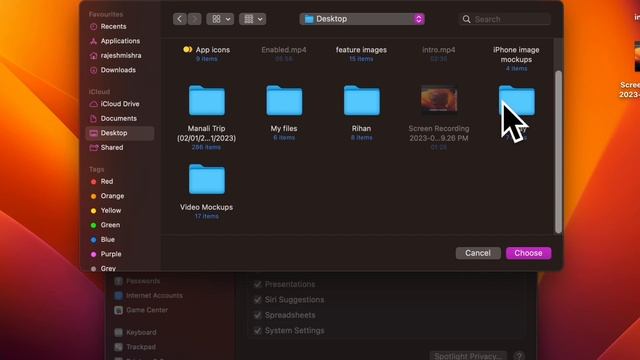Go back with the left chevron
The image size is (640, 360).
click(180, 19)
